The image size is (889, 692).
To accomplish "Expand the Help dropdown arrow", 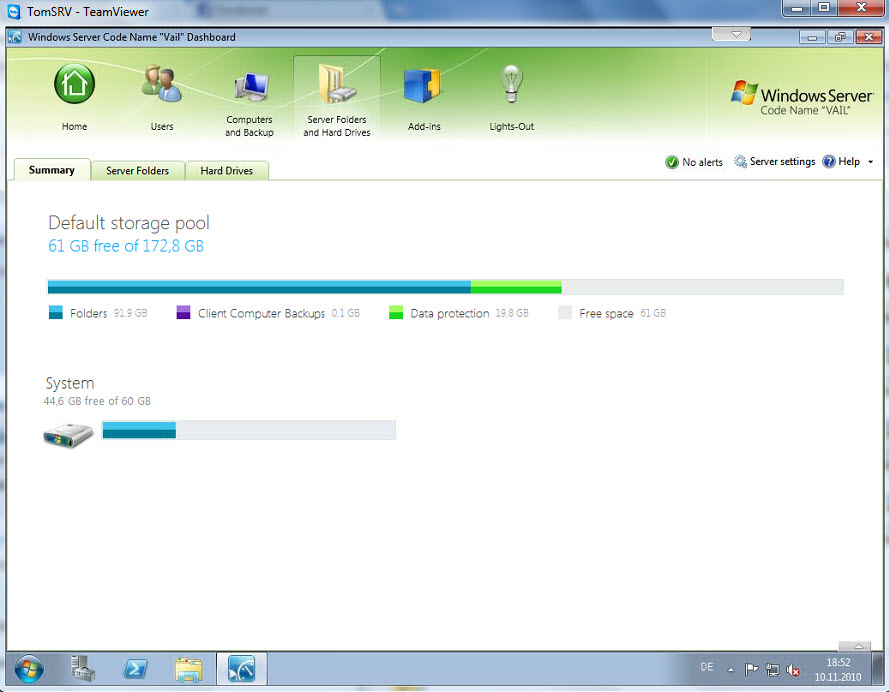I will pyautogui.click(x=870, y=162).
